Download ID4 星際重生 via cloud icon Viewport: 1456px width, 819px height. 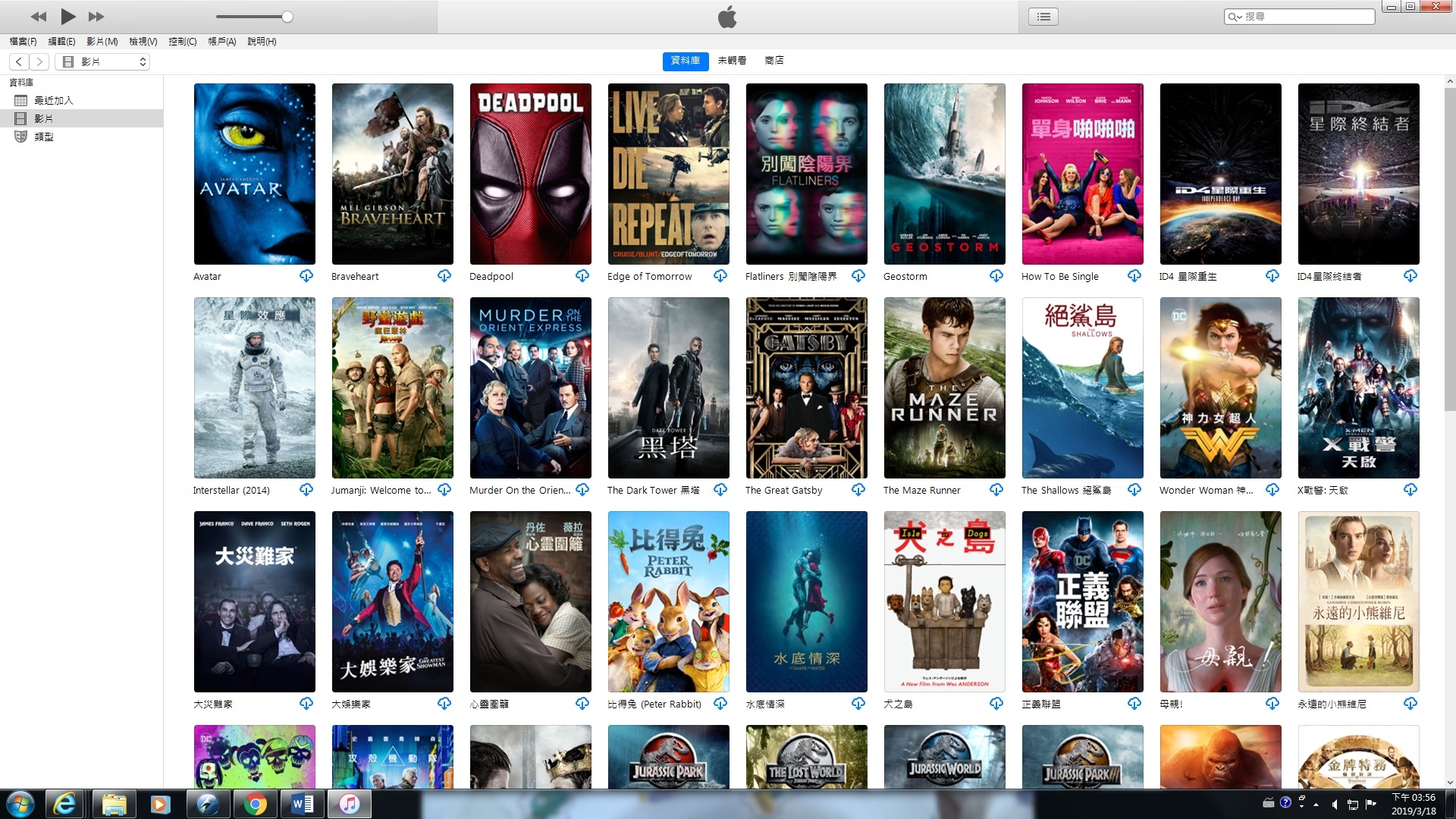click(1272, 276)
